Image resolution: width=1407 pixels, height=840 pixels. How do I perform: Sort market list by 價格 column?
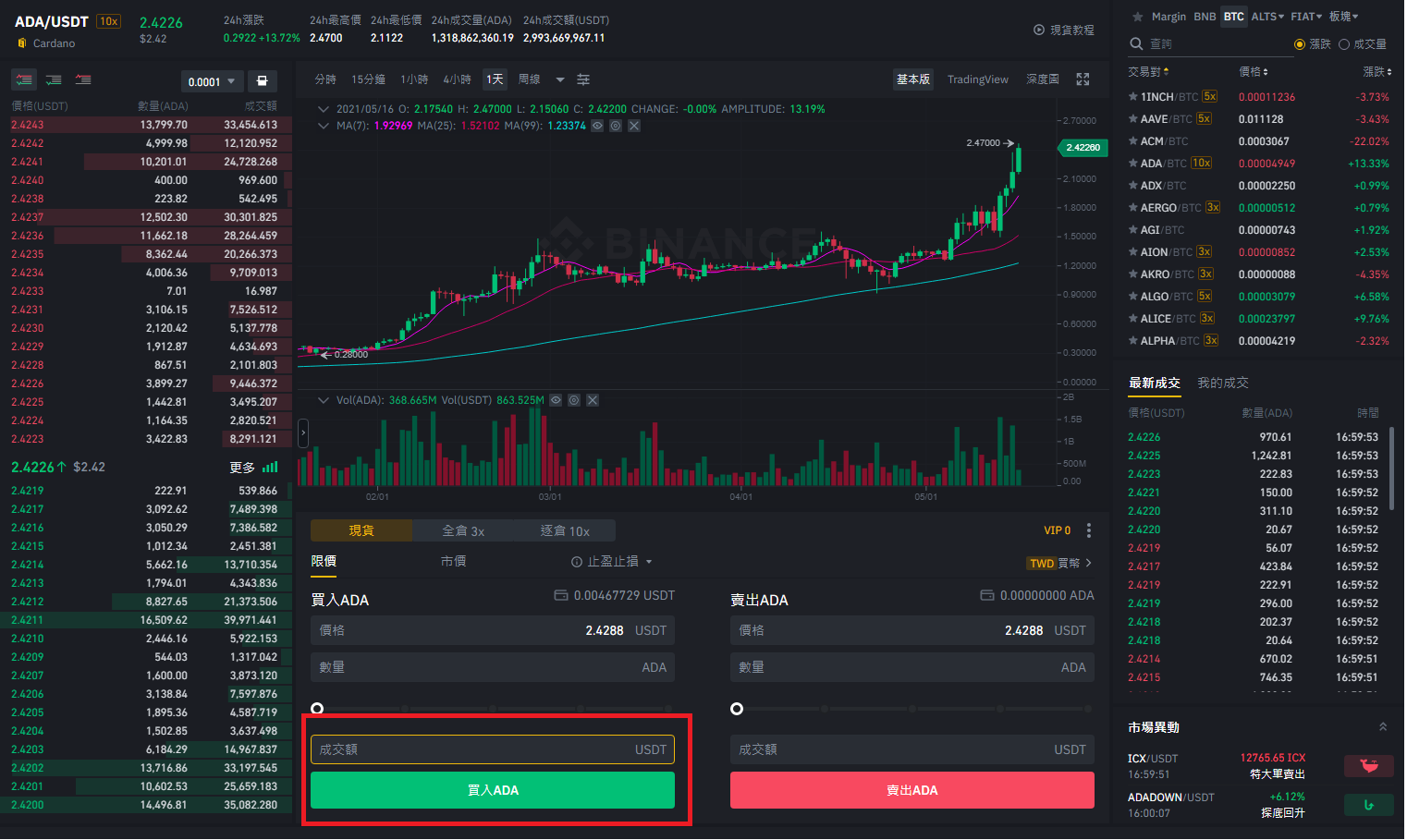tap(1254, 71)
